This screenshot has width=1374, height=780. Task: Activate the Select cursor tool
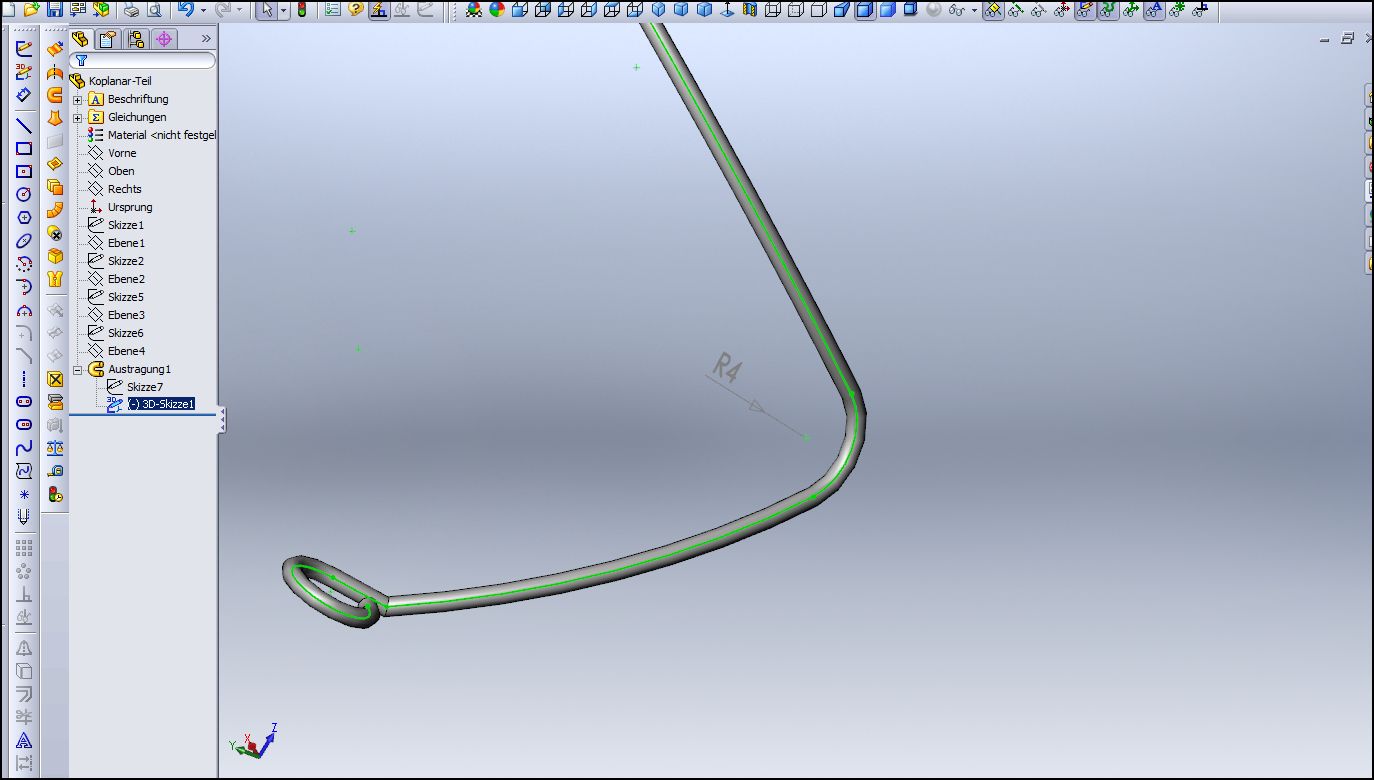[x=266, y=10]
